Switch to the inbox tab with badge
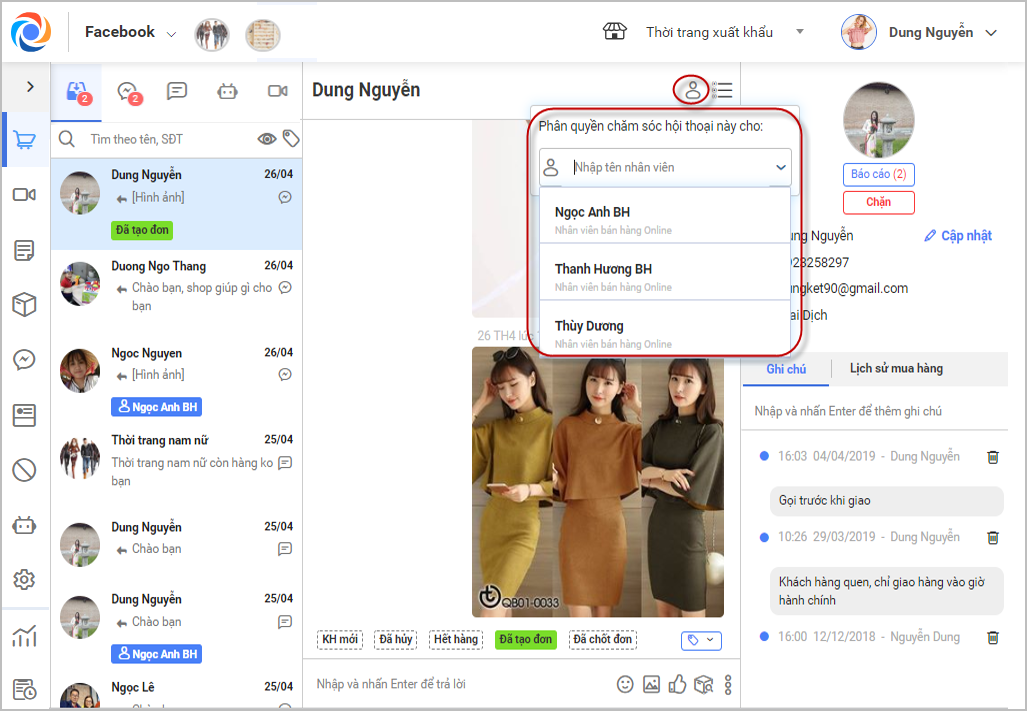The width and height of the screenshot is (1027, 711). (x=77, y=92)
